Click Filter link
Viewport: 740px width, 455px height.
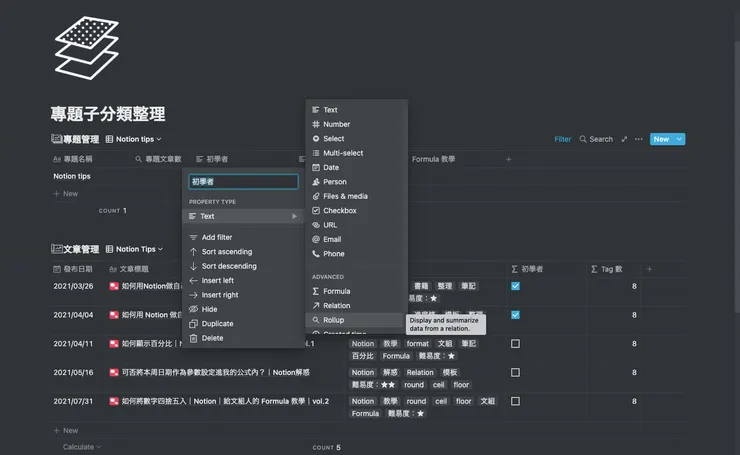tap(563, 139)
